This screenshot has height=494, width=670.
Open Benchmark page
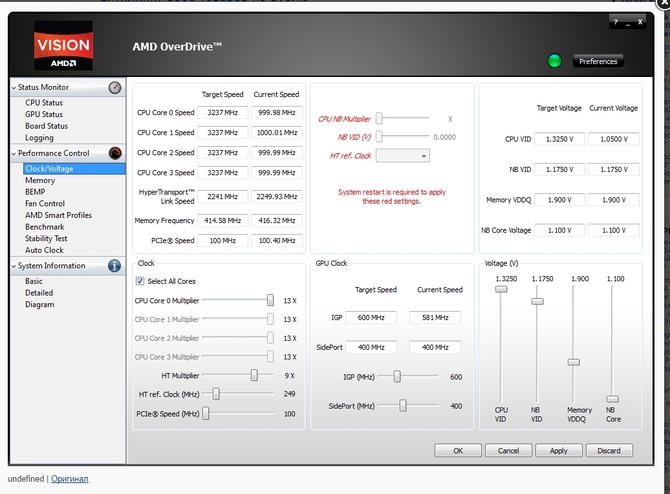point(44,226)
